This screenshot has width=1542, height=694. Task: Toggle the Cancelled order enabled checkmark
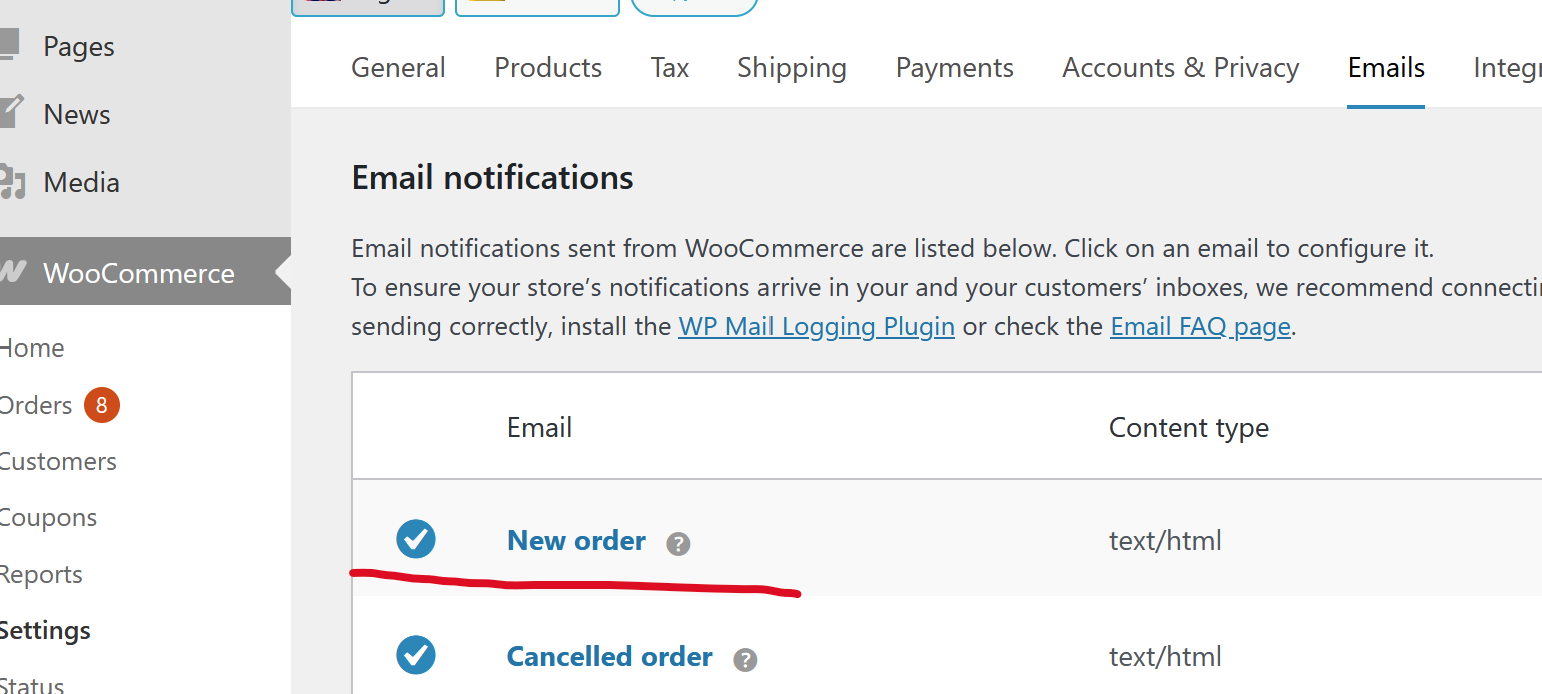[416, 655]
